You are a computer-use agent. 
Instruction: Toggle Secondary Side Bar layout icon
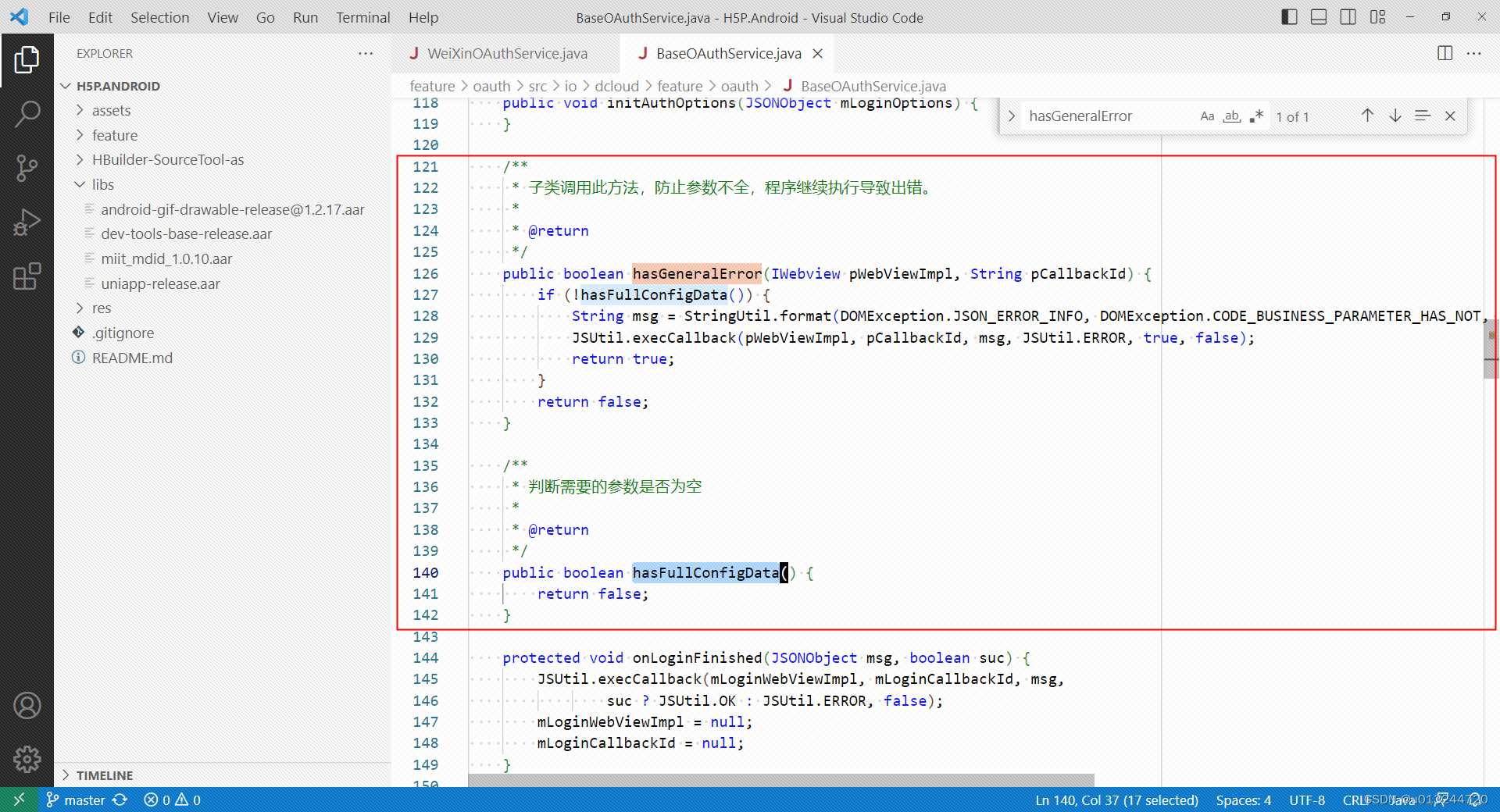click(1348, 17)
